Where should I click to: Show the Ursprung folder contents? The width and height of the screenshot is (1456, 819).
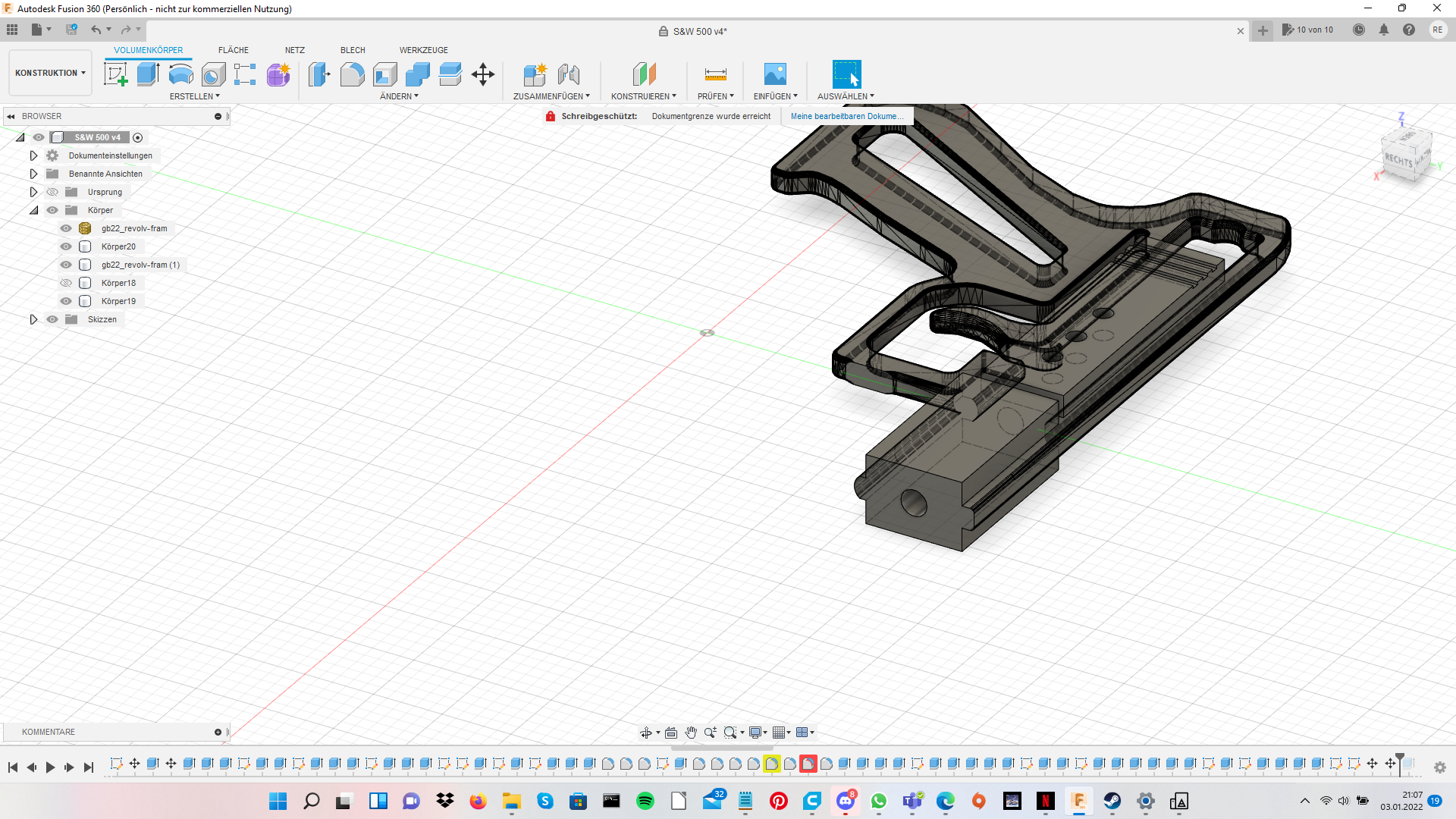coord(33,192)
